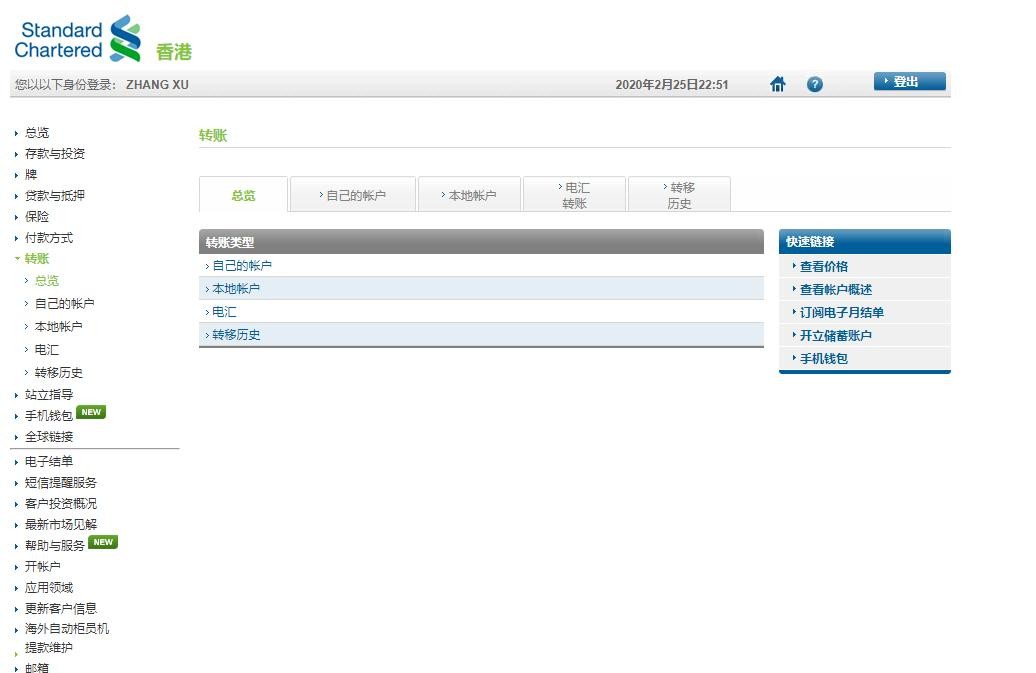Screen dimensions: 1036x673
Task: Select 转移历史 under the 转账 sidebar
Action: click(x=58, y=372)
